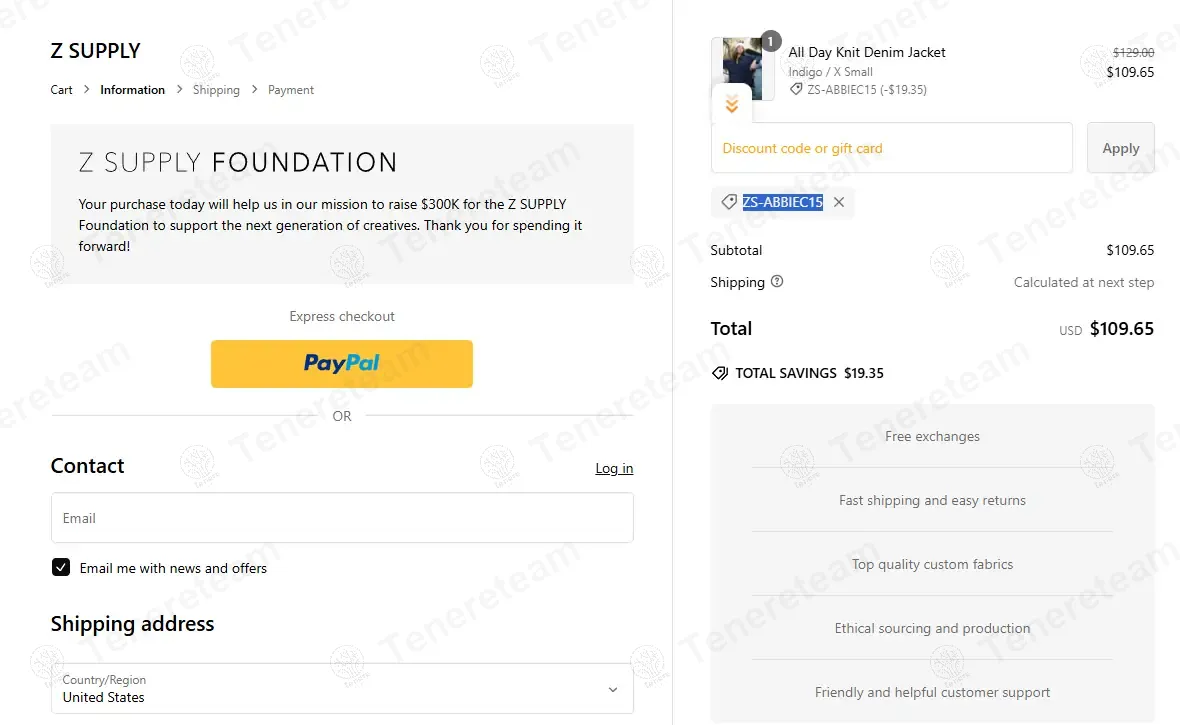The image size is (1180, 725).
Task: Go back to Cart breadcrumb
Action: [x=61, y=90]
